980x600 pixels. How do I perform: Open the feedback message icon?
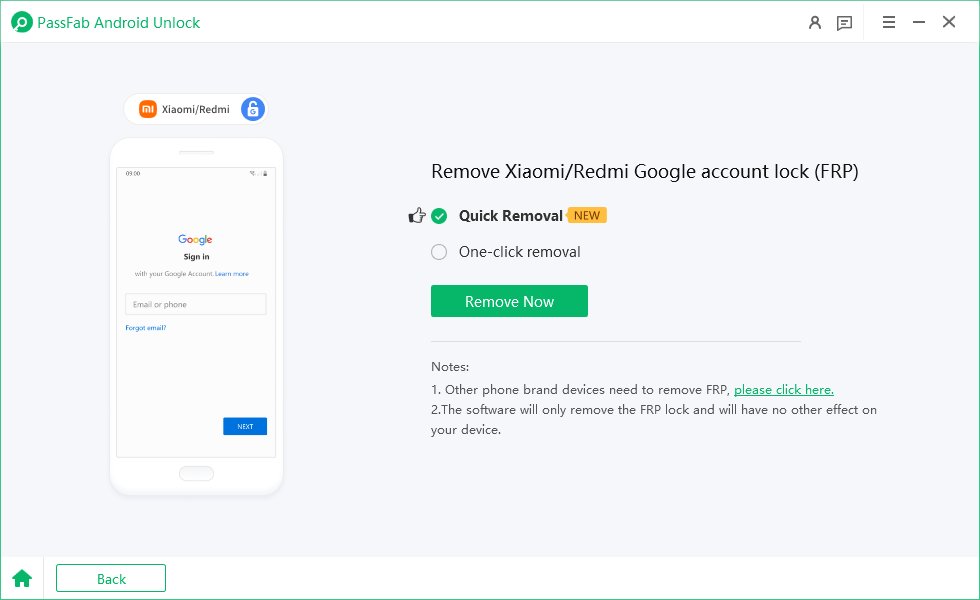tap(843, 22)
